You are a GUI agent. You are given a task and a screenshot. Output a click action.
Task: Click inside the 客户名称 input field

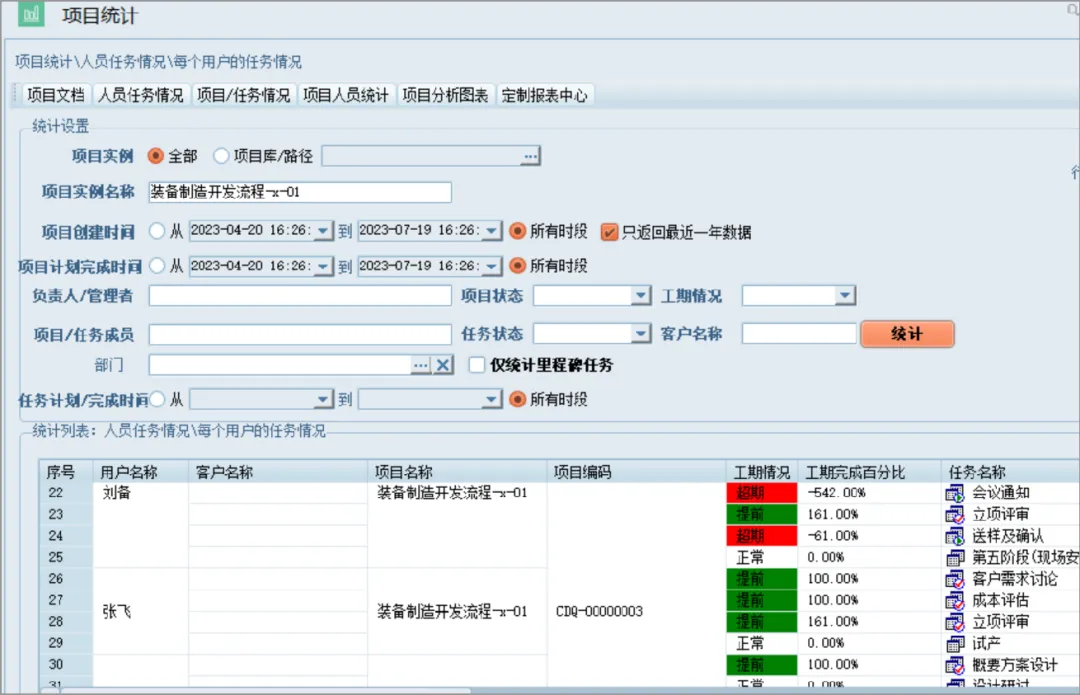click(800, 334)
